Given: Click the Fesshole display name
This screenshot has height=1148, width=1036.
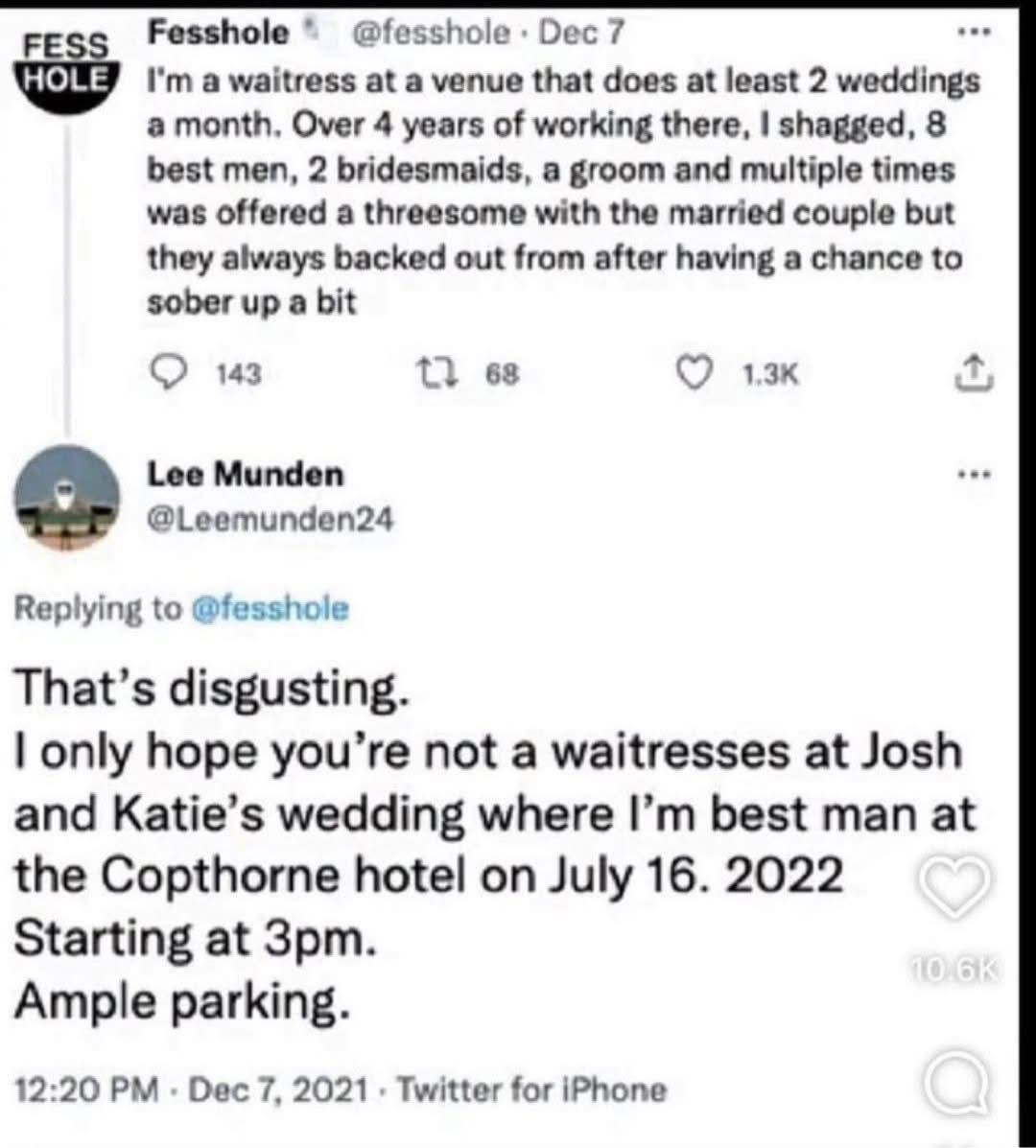Looking at the screenshot, I should click(219, 35).
